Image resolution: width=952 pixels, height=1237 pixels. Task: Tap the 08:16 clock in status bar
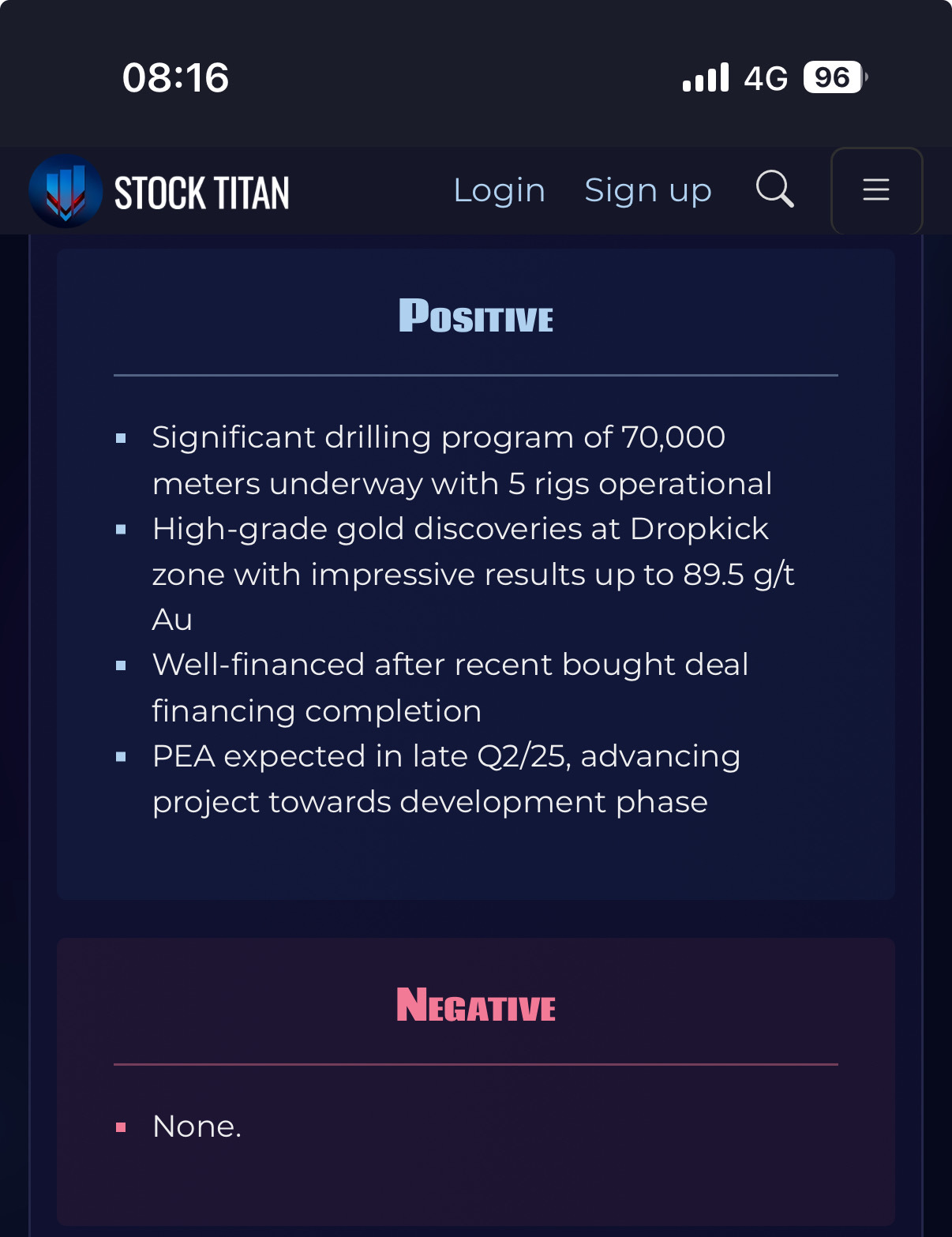pyautogui.click(x=175, y=78)
